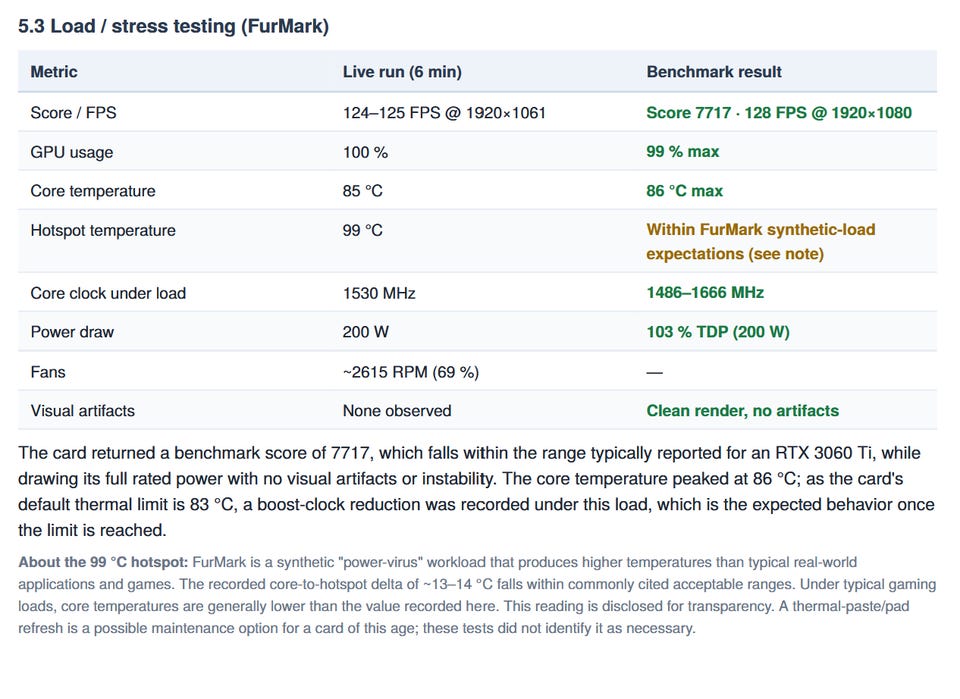Click the '~2615 RPM (69 %)' value
Viewport: 960px width, 699px height.
click(411, 372)
